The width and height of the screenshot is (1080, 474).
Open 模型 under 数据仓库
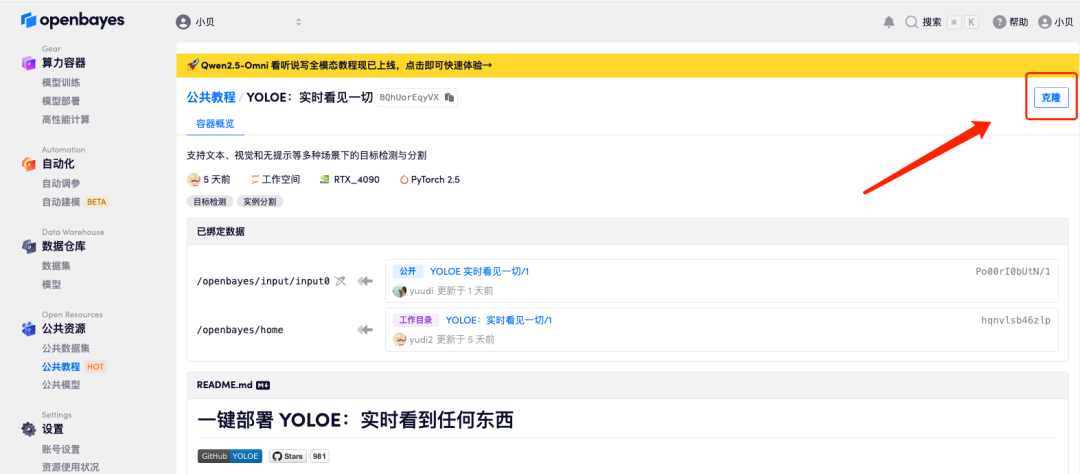click(52, 284)
